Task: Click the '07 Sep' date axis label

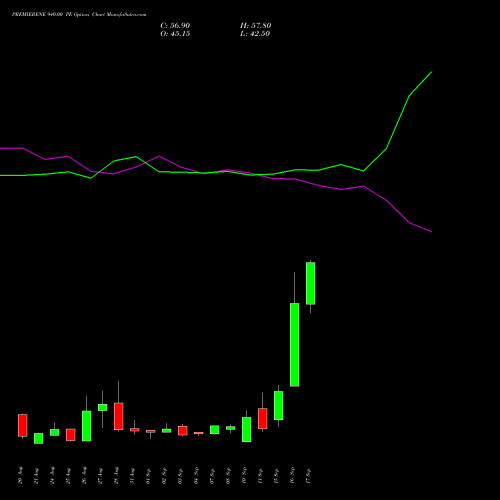Action: pos(212,476)
